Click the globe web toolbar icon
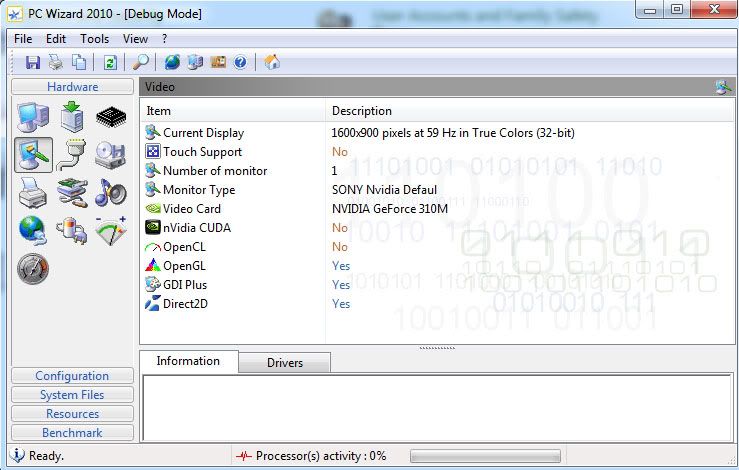739x470 pixels. (172, 62)
